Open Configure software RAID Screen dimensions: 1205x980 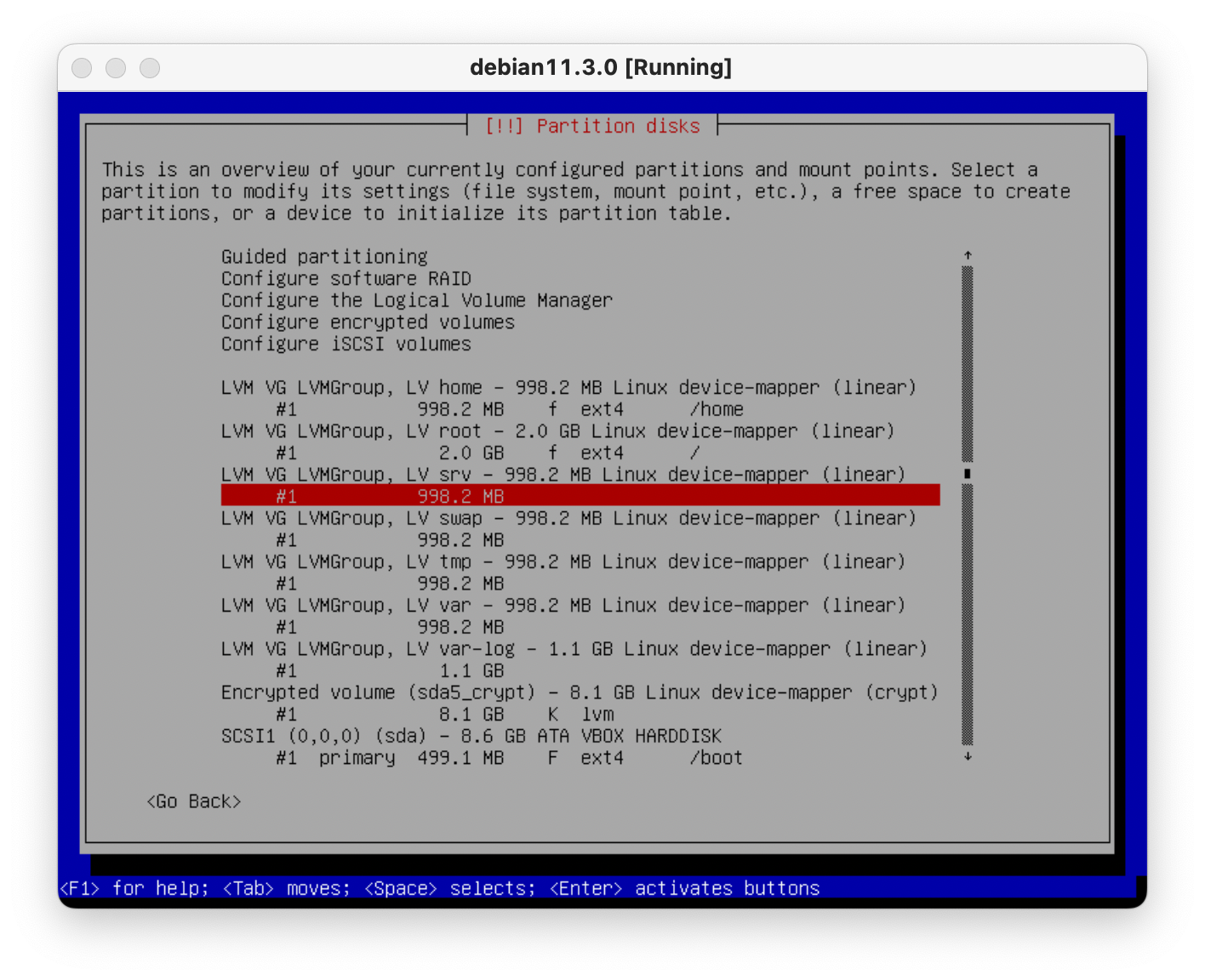(x=346, y=279)
